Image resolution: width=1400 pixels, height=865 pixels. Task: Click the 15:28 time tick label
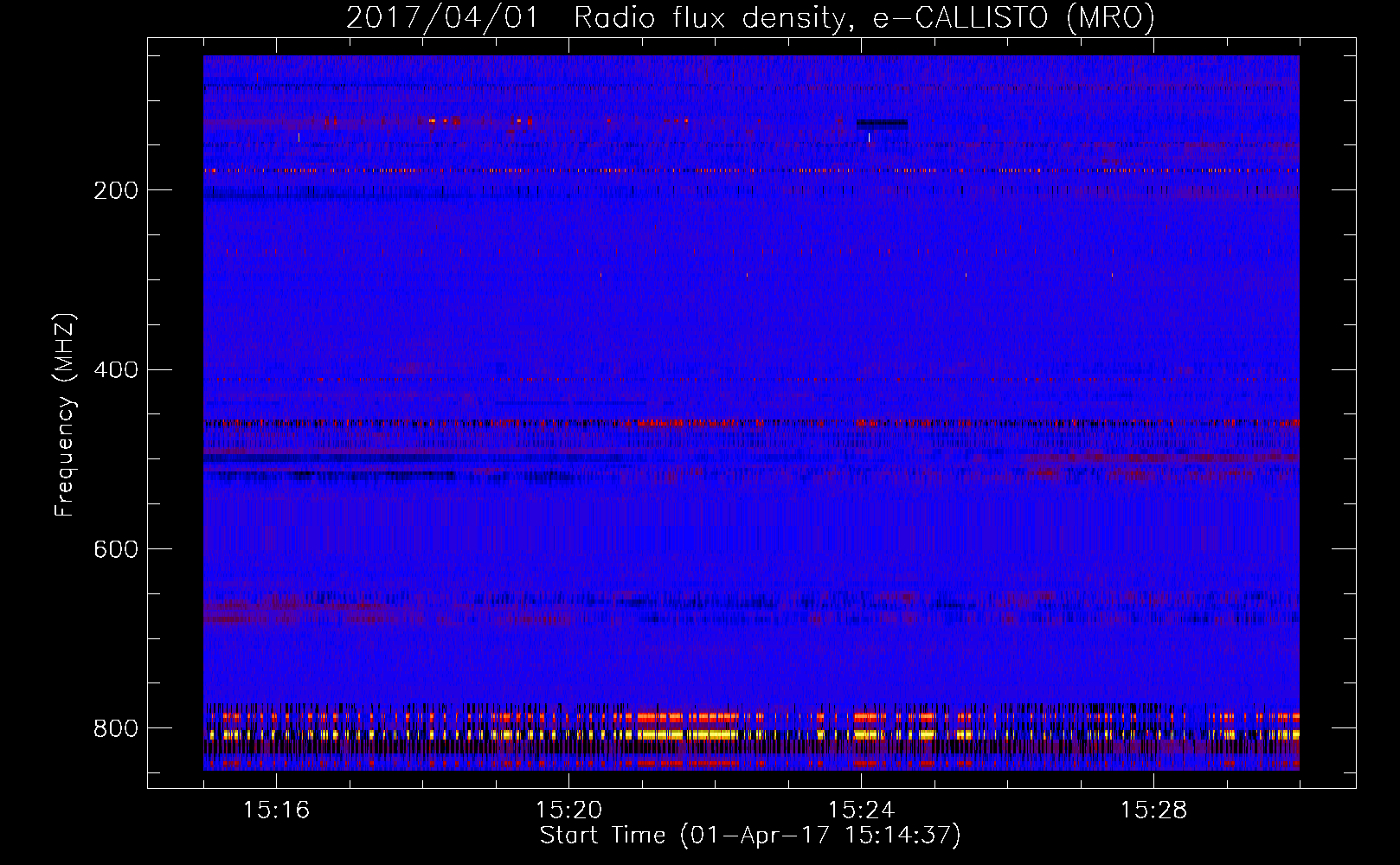tap(1153, 810)
